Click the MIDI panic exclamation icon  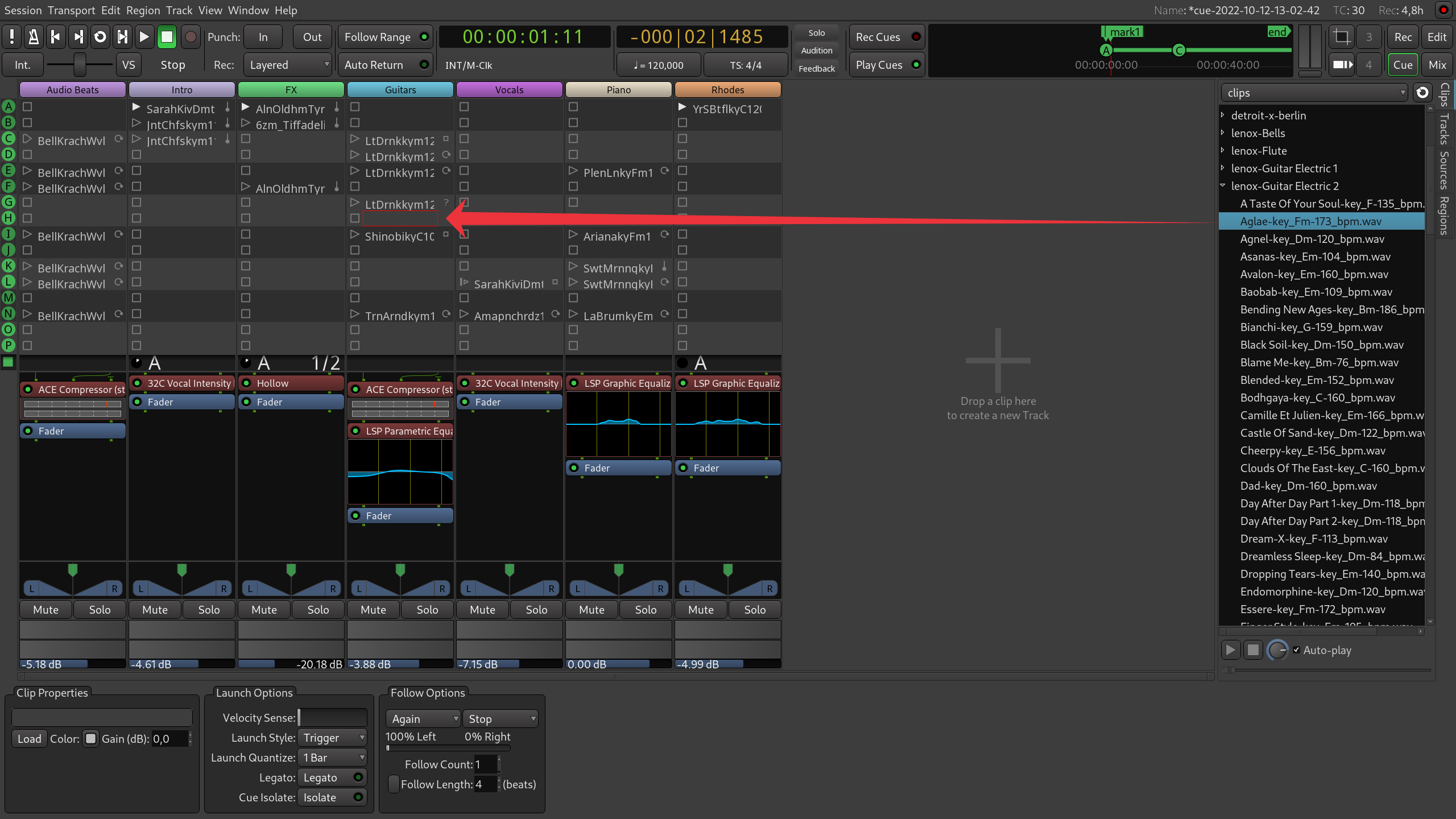pos(11,37)
